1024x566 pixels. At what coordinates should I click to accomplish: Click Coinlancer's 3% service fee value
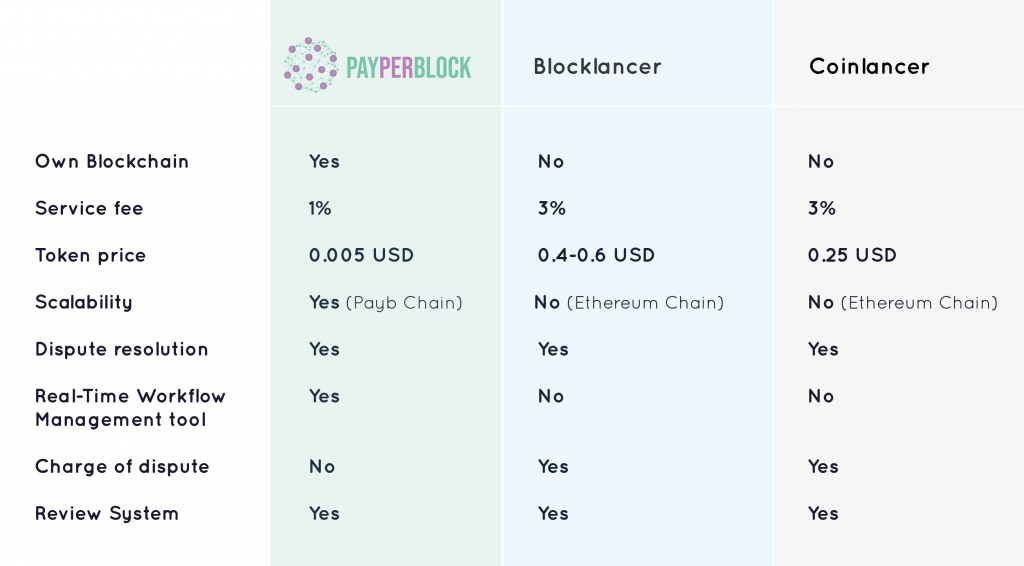[x=822, y=208]
